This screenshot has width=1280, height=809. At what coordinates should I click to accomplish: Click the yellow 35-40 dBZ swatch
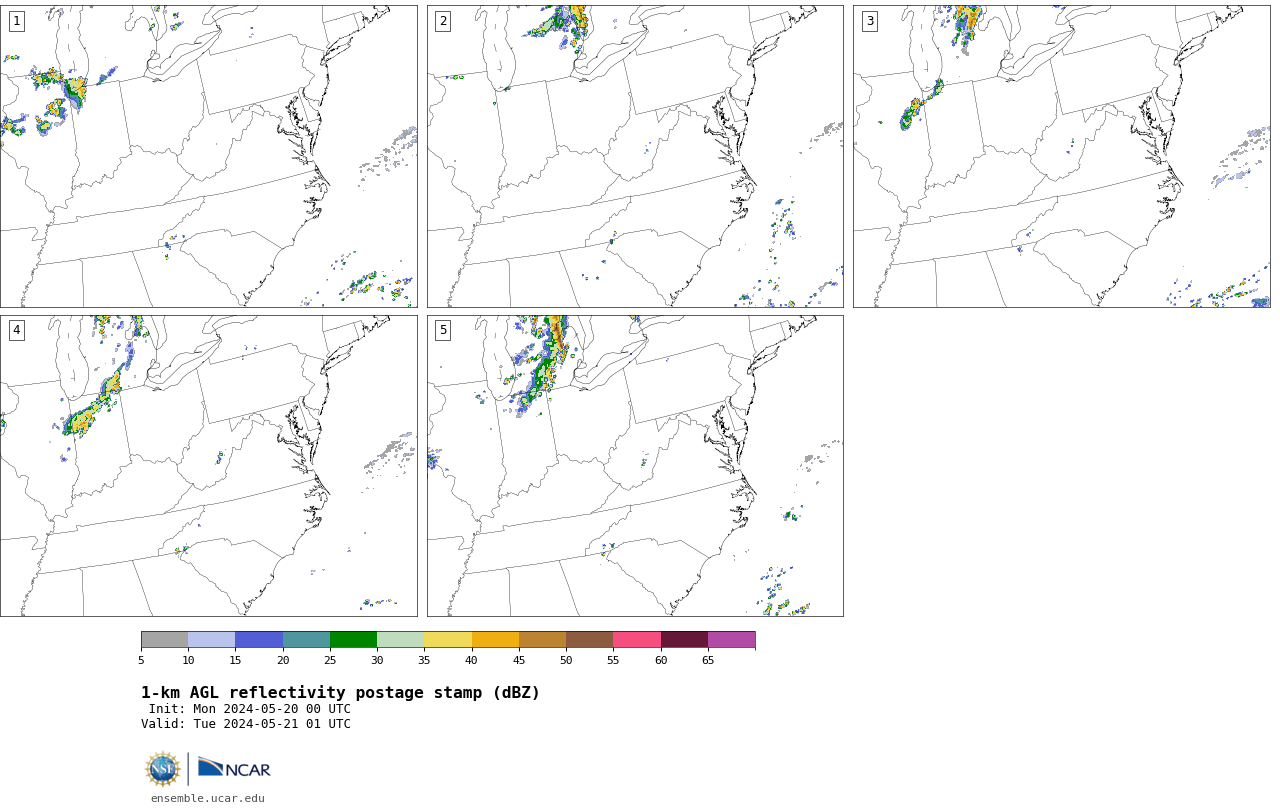[448, 640]
